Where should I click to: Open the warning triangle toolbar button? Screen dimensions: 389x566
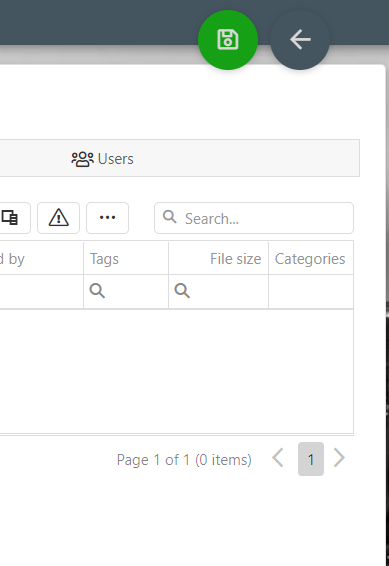(x=58, y=218)
